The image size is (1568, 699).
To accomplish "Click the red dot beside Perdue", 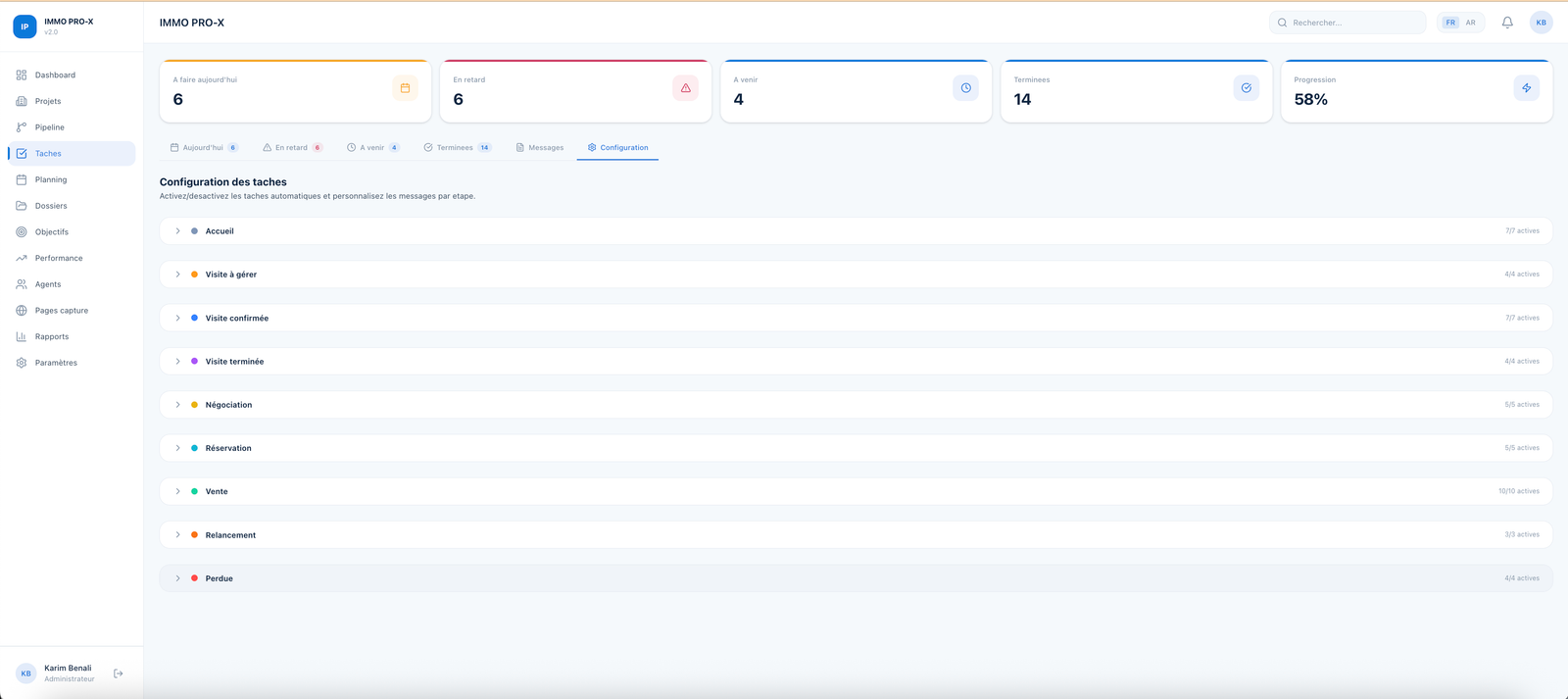I will pos(194,578).
